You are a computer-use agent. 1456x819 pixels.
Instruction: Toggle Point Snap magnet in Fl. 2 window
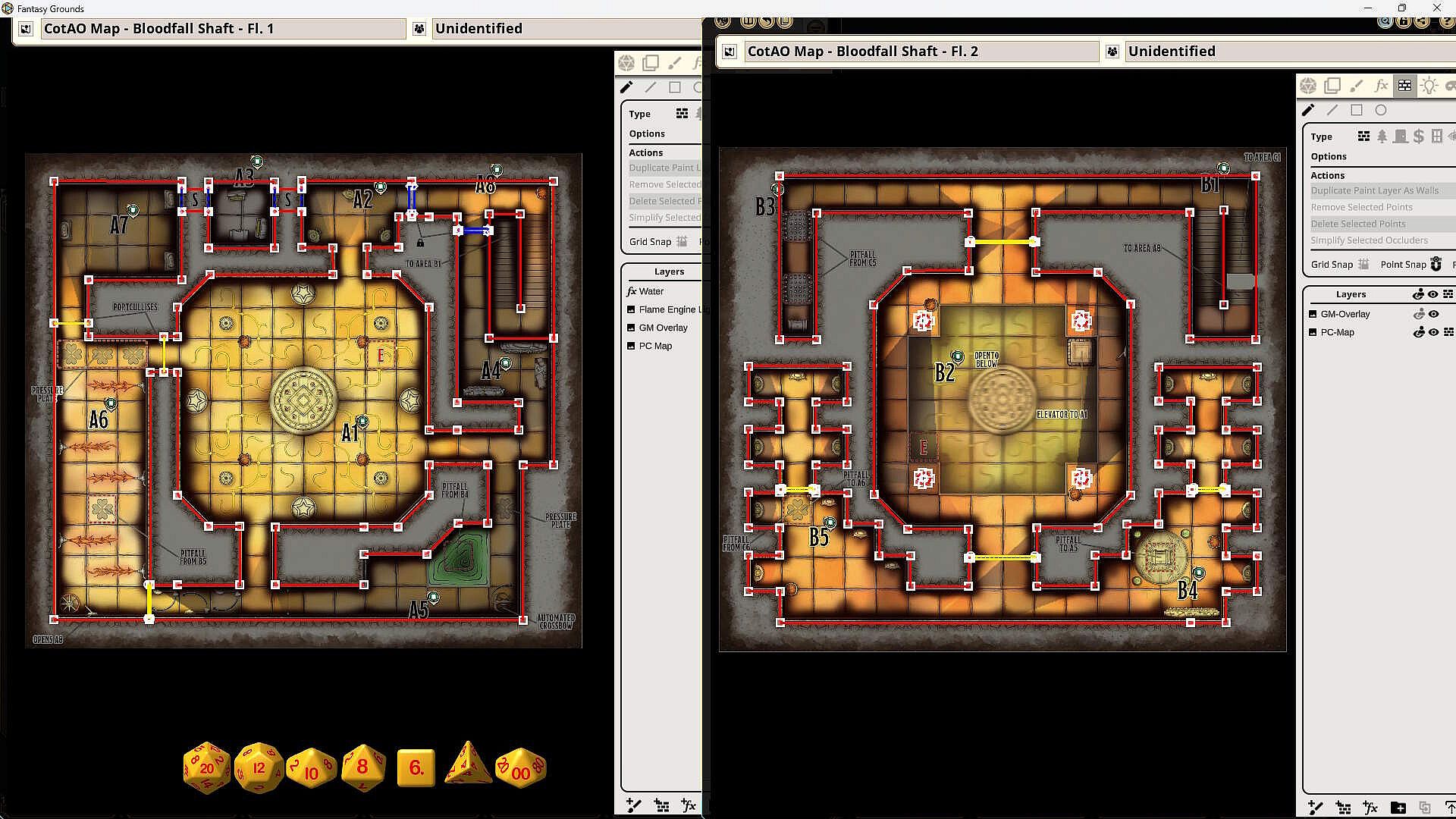tap(1436, 264)
